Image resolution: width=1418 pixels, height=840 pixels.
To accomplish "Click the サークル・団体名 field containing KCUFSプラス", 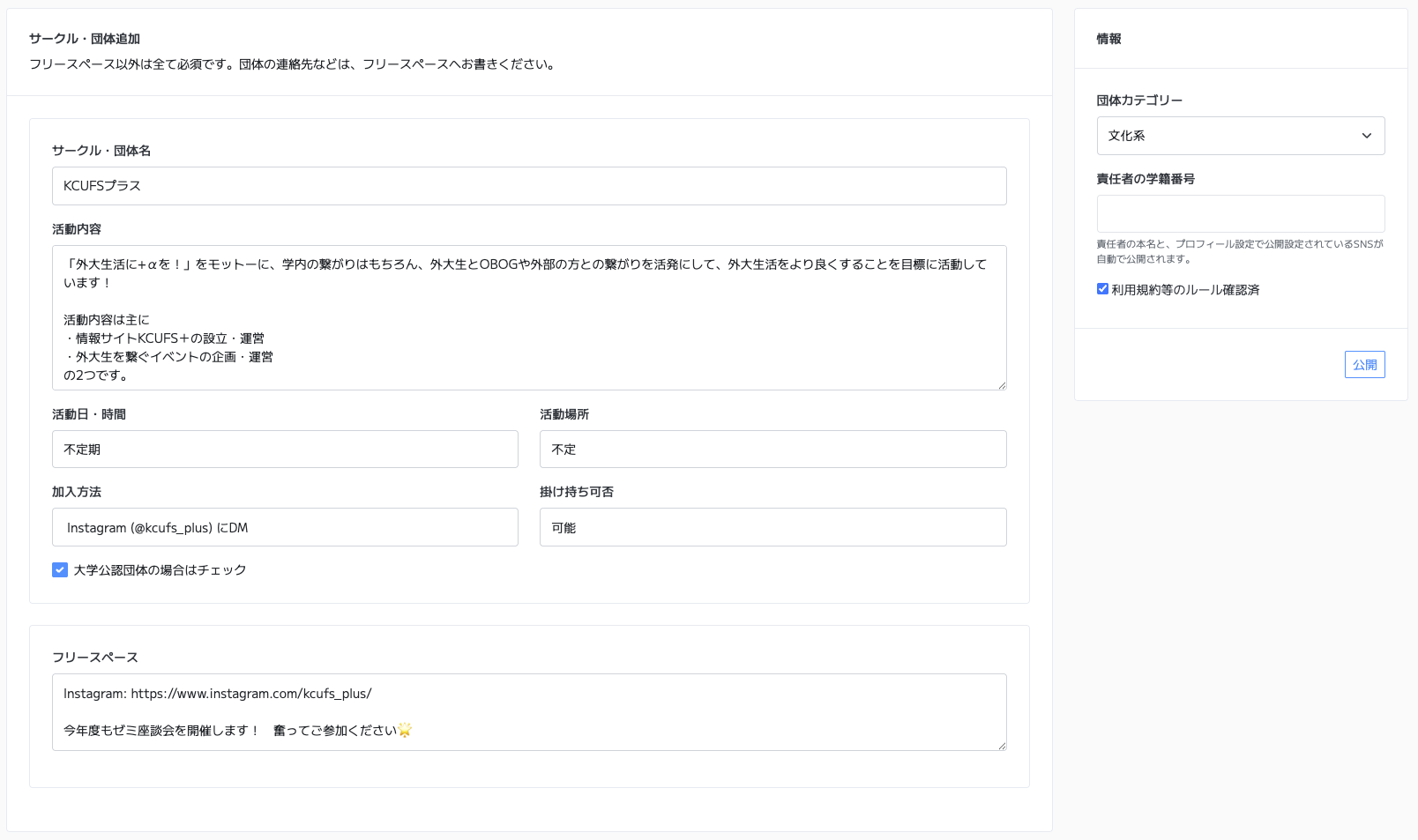I will (x=529, y=186).
